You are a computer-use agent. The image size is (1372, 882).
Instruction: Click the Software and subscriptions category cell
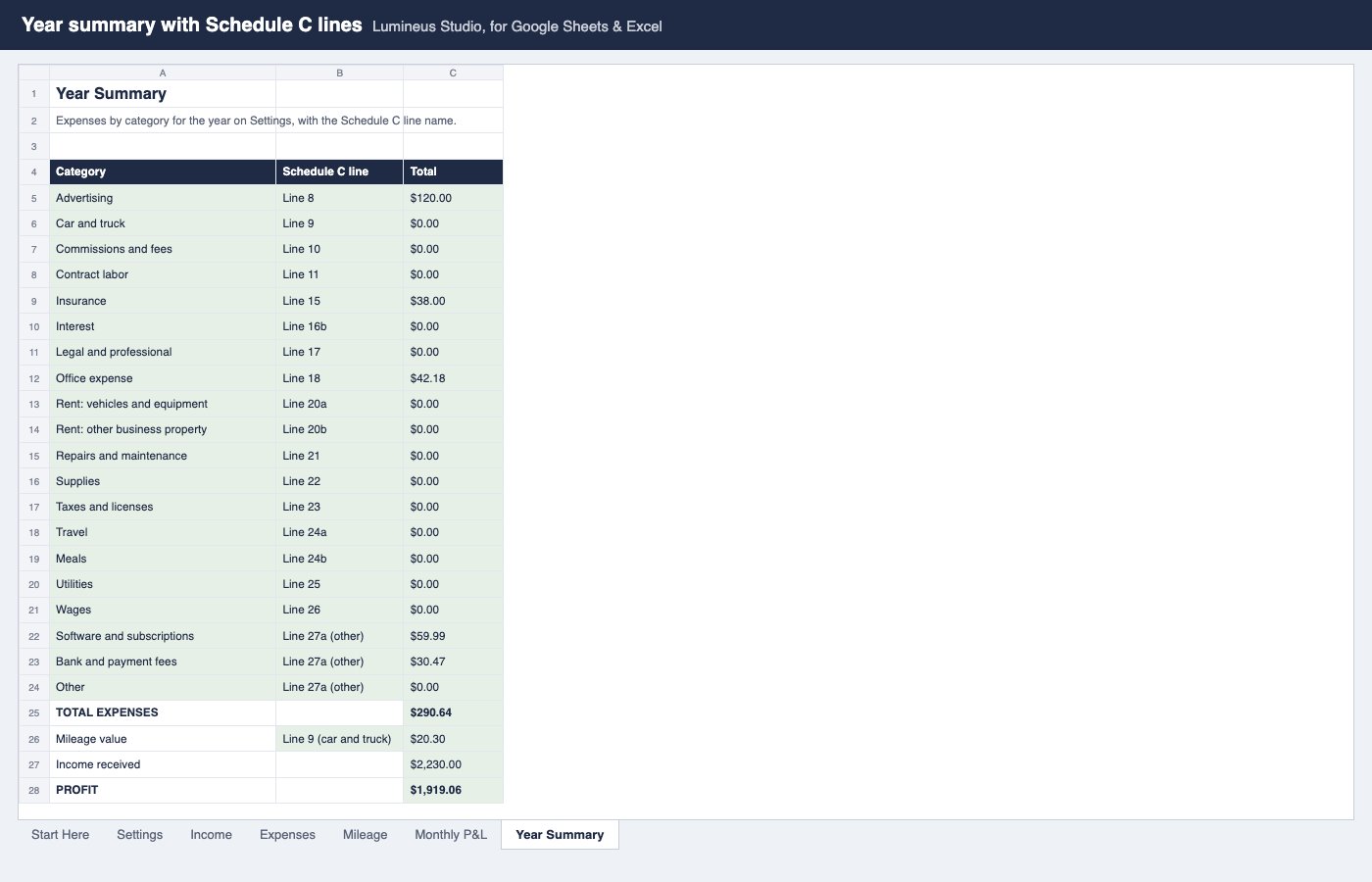[163, 636]
